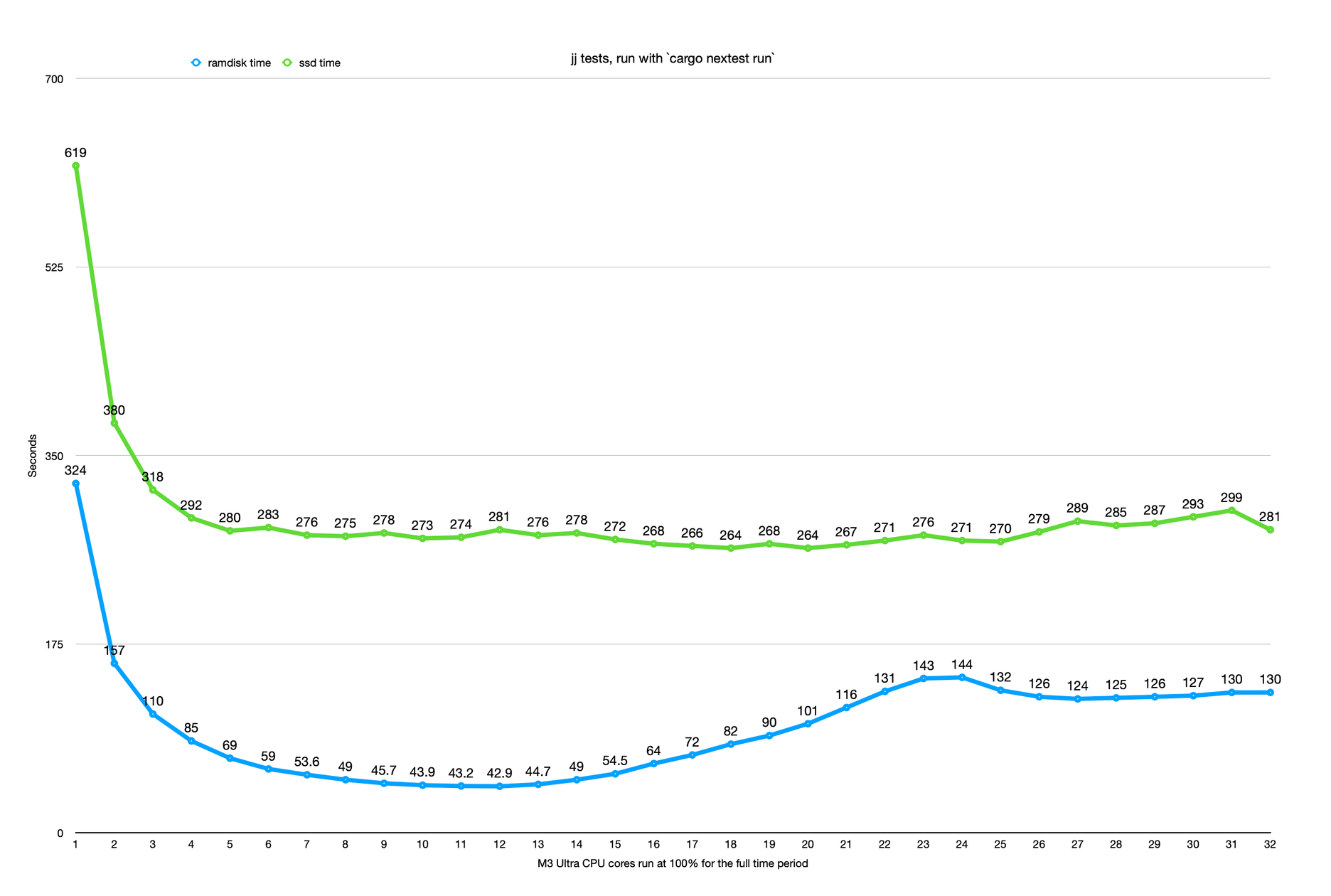Toggle the 380 ssd point highlight
Viewport: 1331px width, 896px height.
coord(114,422)
